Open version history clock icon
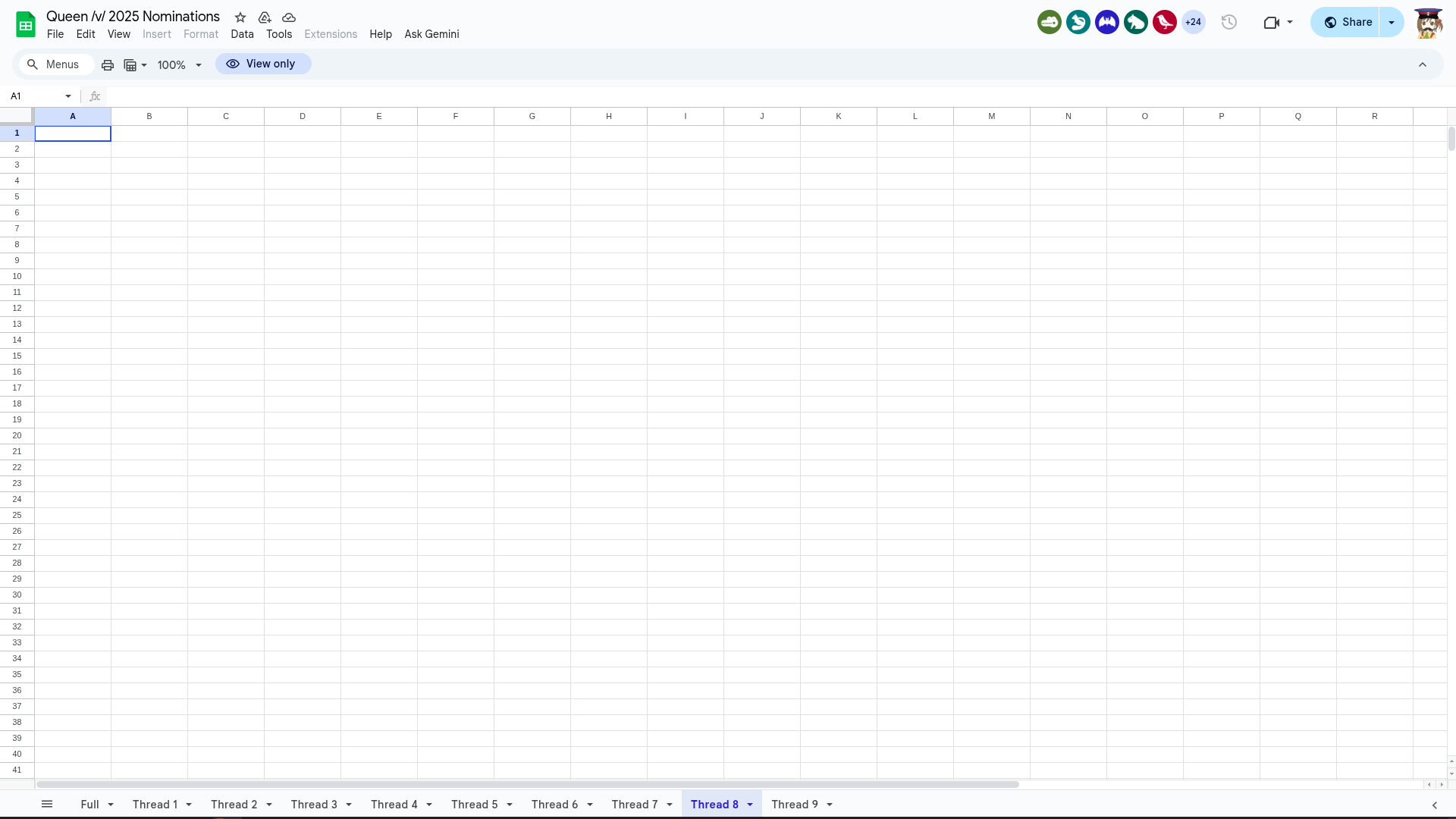This screenshot has height=819, width=1456. pos(1229,22)
